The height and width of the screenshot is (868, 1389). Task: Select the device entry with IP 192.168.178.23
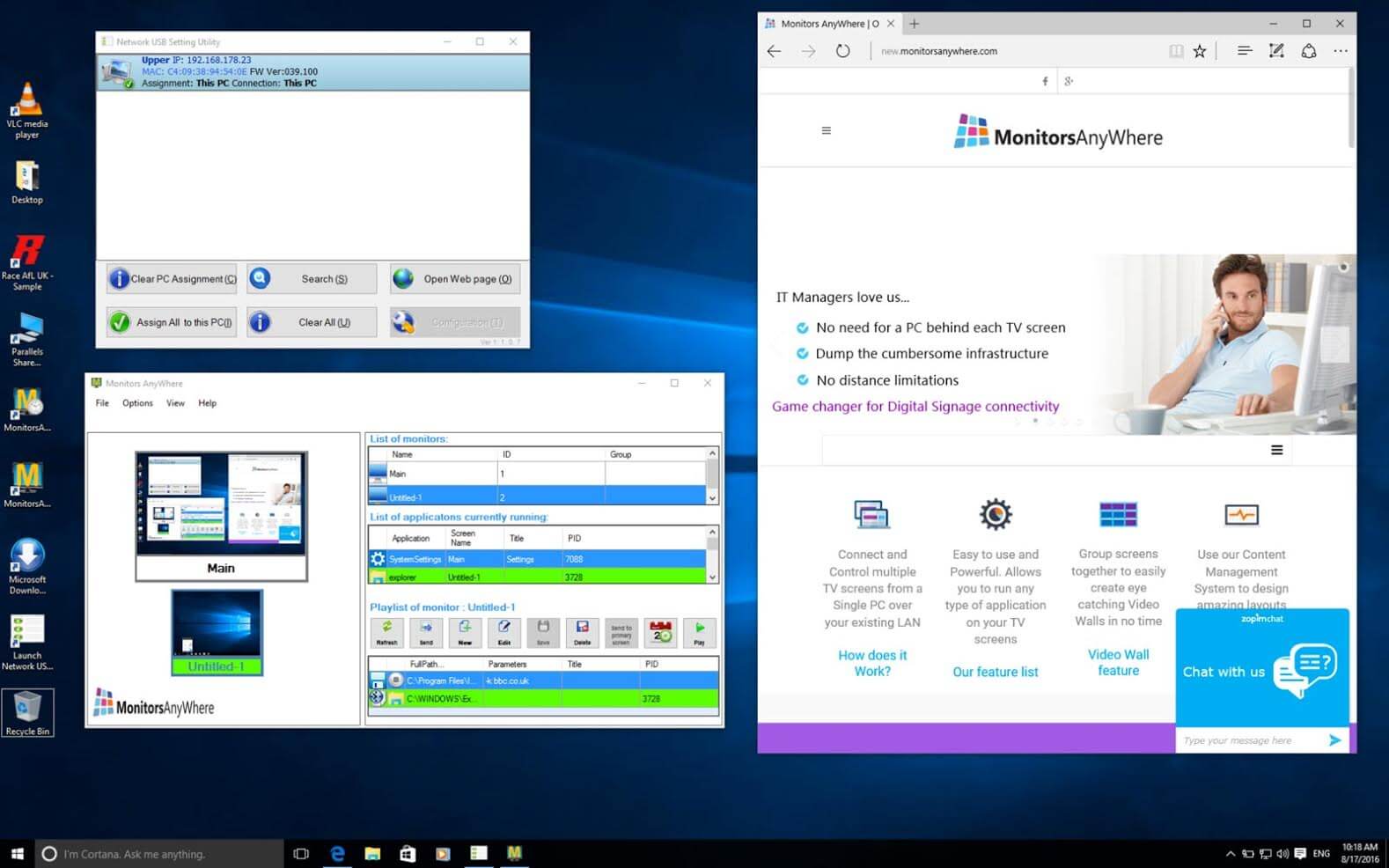point(312,72)
